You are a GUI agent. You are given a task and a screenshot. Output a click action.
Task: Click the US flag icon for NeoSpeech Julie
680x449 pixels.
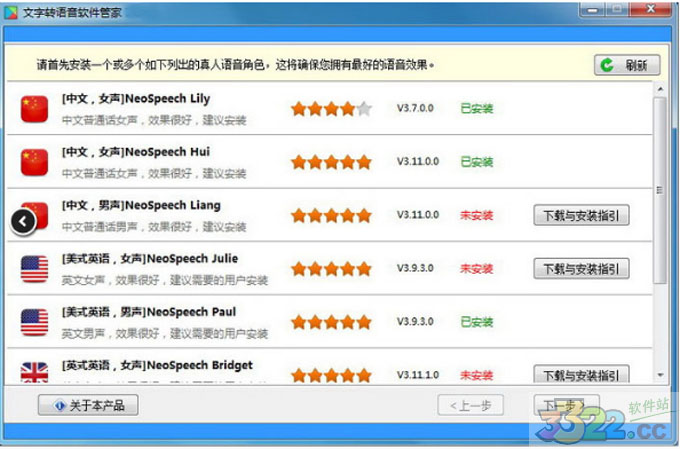coord(34,269)
